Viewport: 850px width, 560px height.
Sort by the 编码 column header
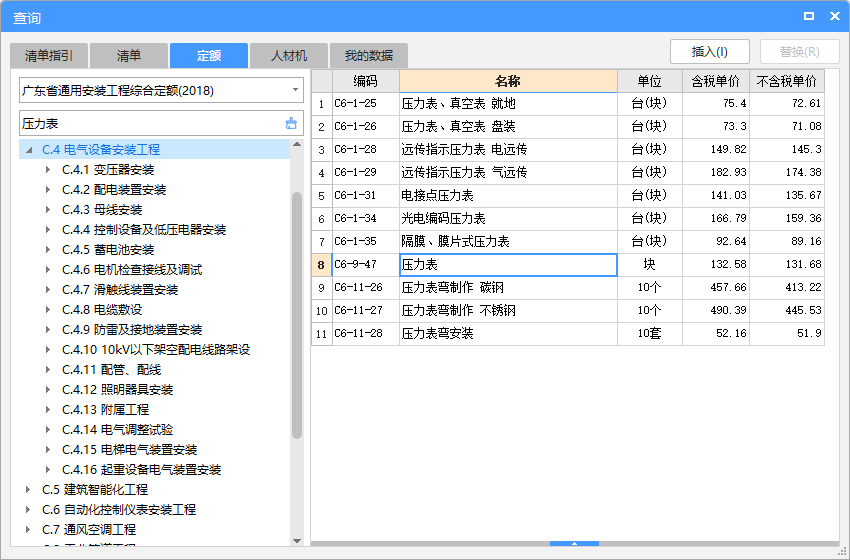pos(366,81)
